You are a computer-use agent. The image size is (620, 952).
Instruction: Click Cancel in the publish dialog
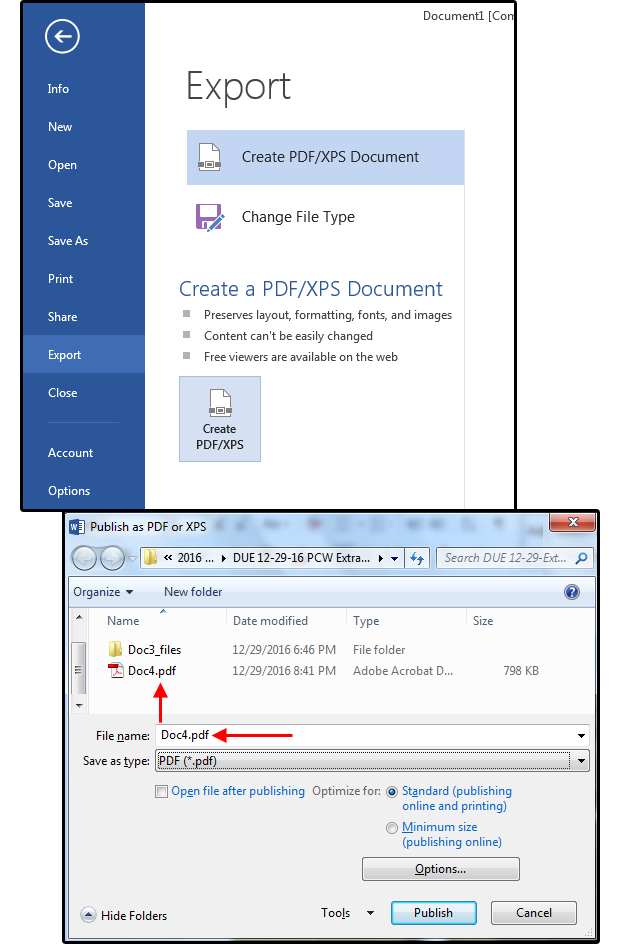(534, 913)
